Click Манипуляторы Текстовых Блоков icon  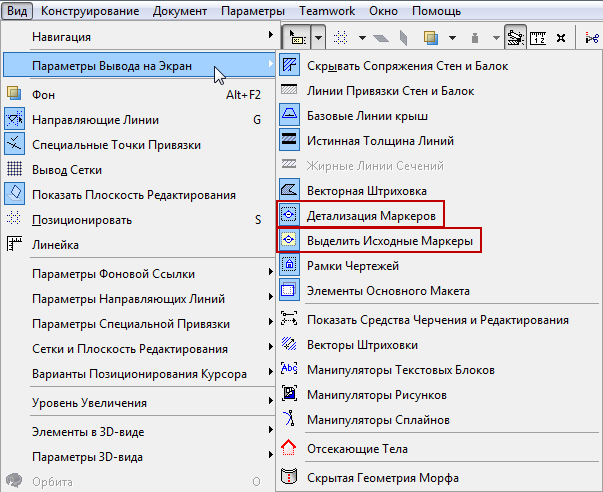(x=289, y=369)
